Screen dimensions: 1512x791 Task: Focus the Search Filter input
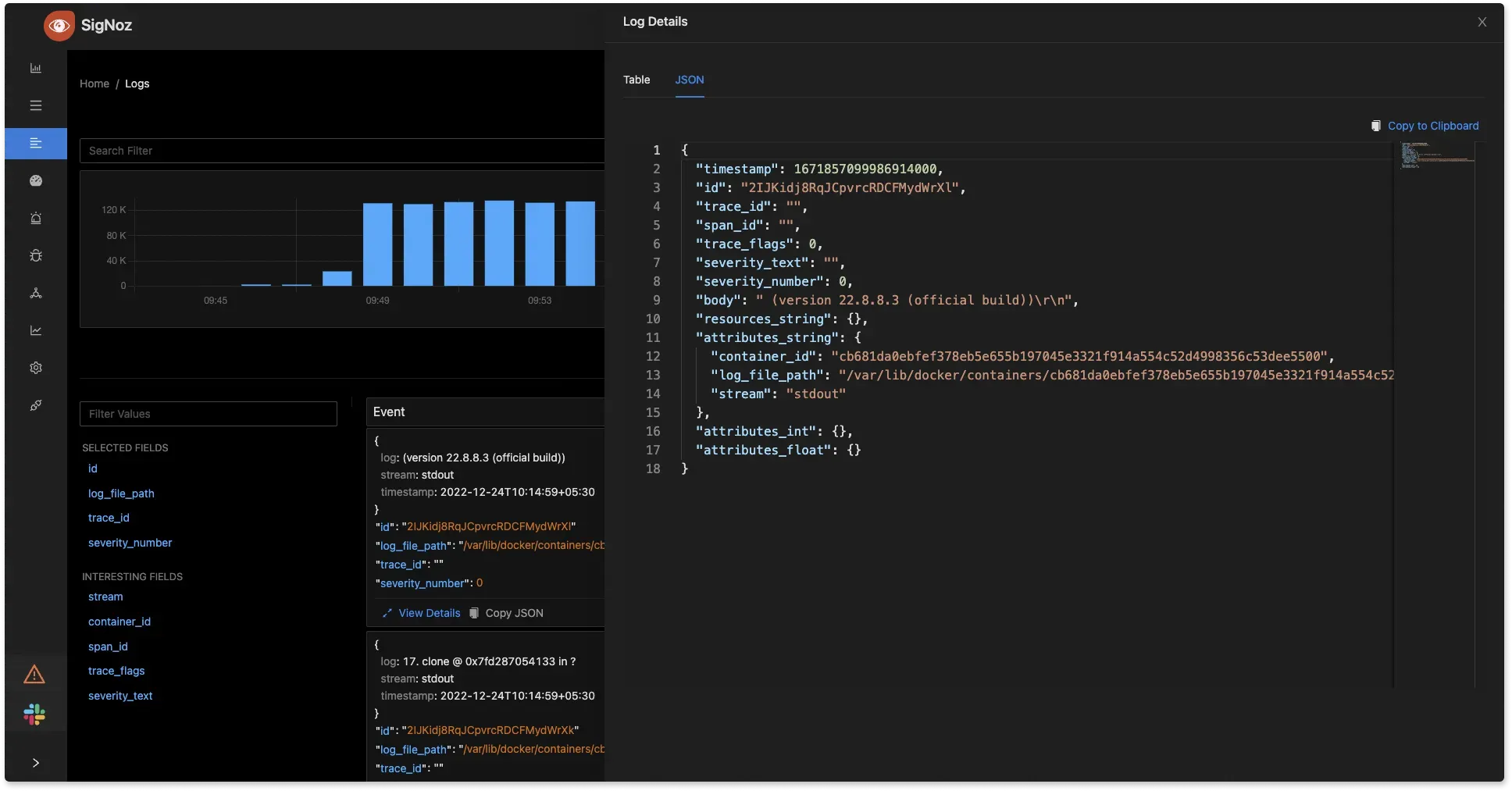[x=342, y=151]
